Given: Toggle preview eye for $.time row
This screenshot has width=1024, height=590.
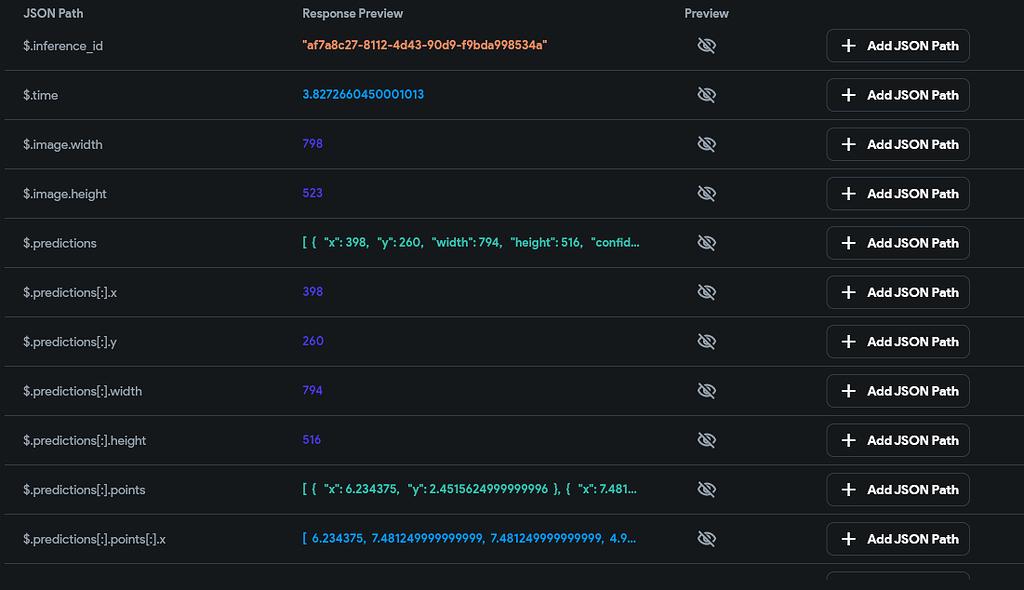Looking at the screenshot, I should click(x=706, y=95).
